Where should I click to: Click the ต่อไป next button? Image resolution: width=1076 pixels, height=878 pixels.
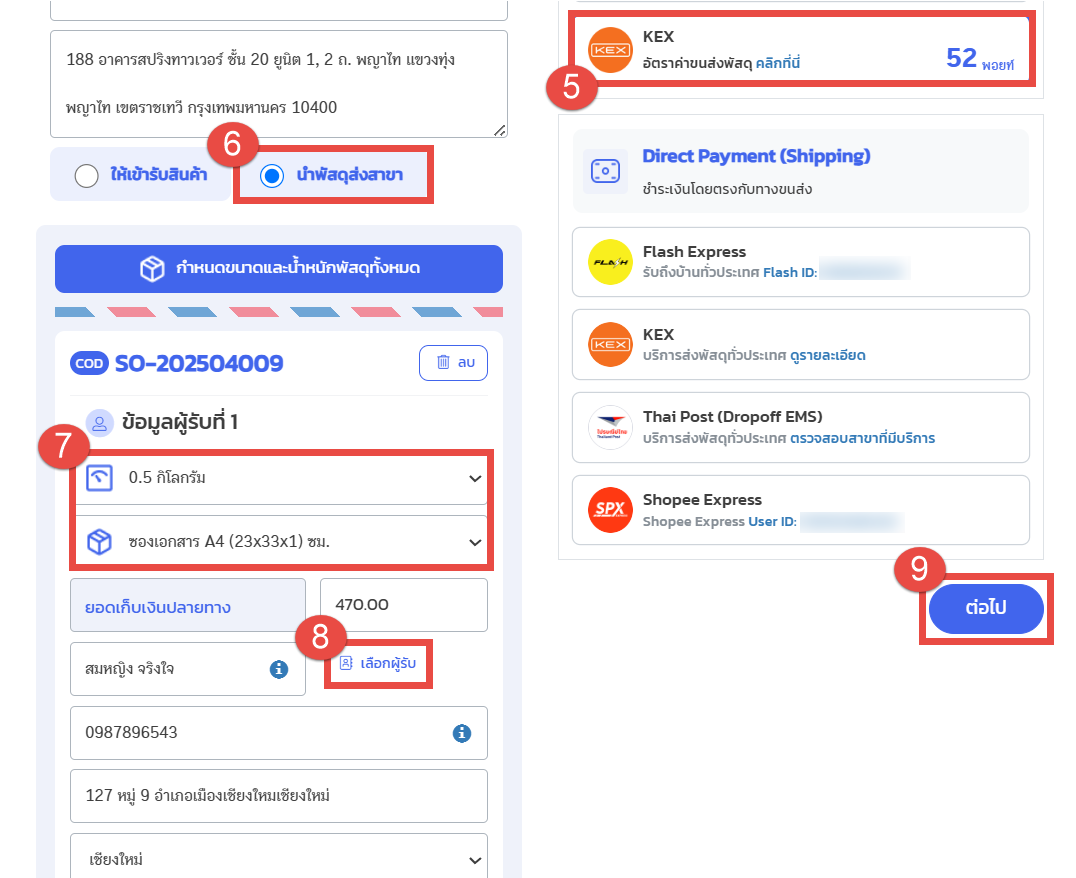pyautogui.click(x=986, y=609)
